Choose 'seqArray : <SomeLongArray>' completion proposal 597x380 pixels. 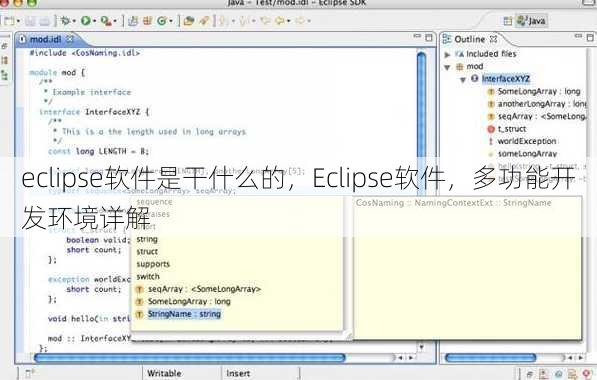[204, 289]
